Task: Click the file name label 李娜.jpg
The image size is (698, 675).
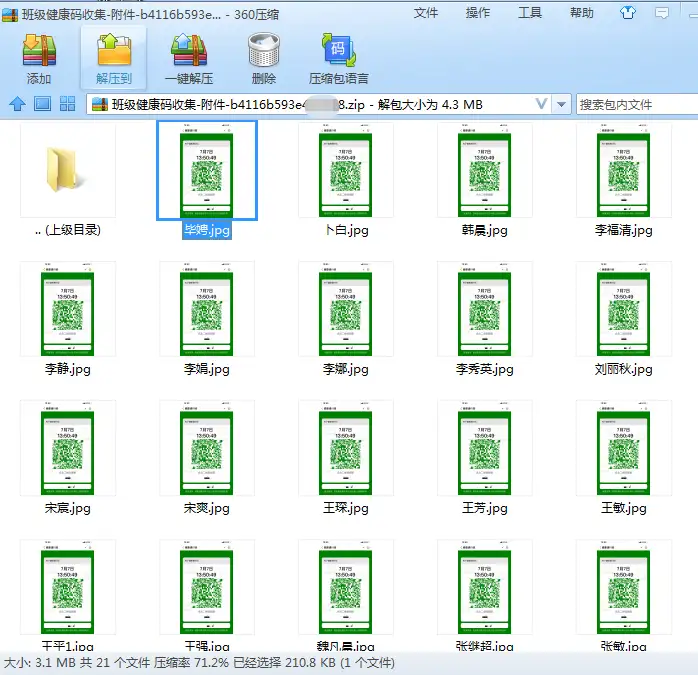Action: point(345,369)
